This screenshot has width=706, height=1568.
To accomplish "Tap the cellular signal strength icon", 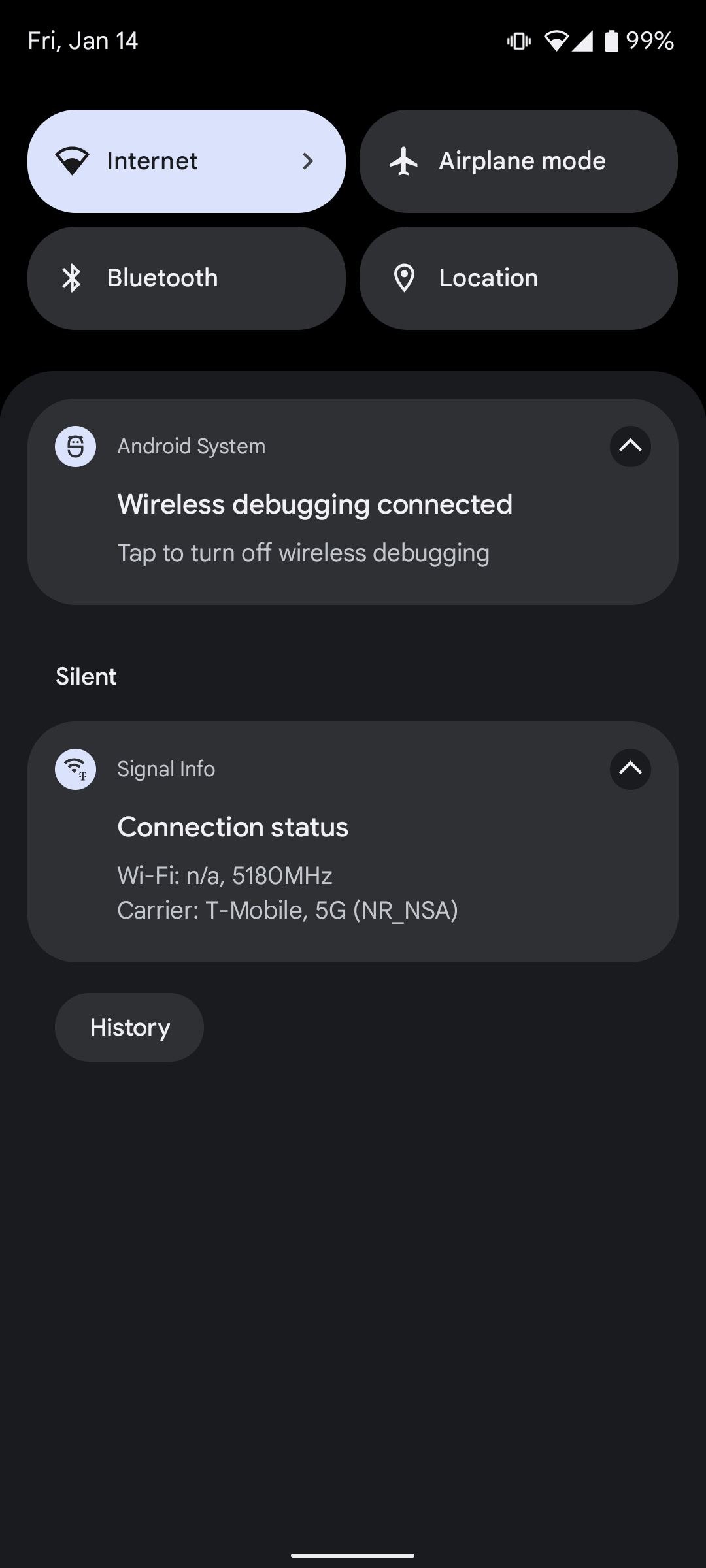I will click(x=582, y=41).
